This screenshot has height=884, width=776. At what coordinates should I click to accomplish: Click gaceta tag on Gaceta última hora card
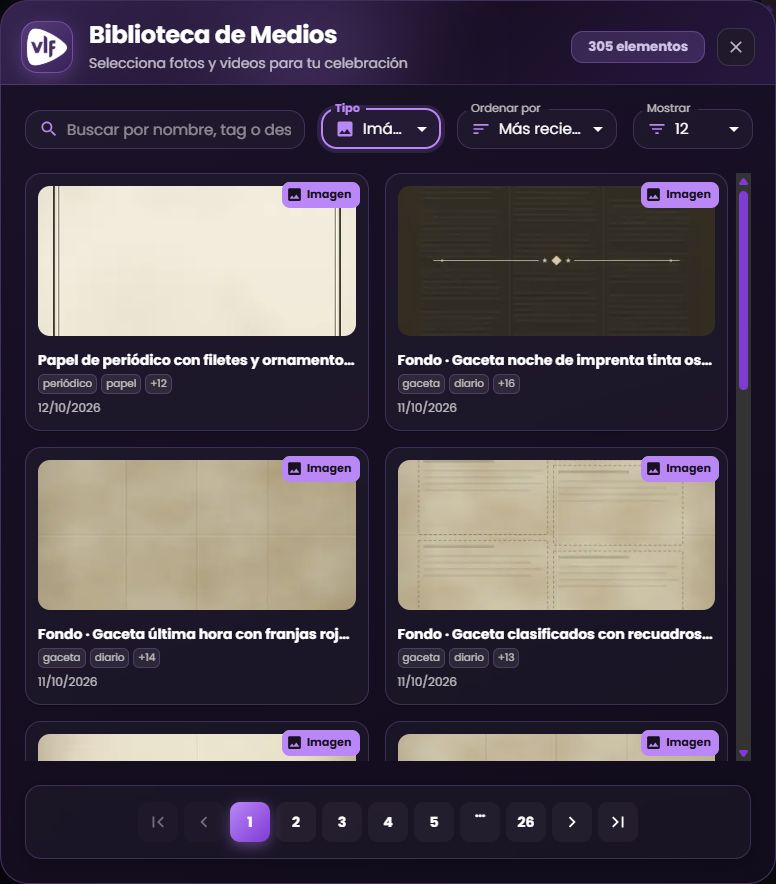61,657
